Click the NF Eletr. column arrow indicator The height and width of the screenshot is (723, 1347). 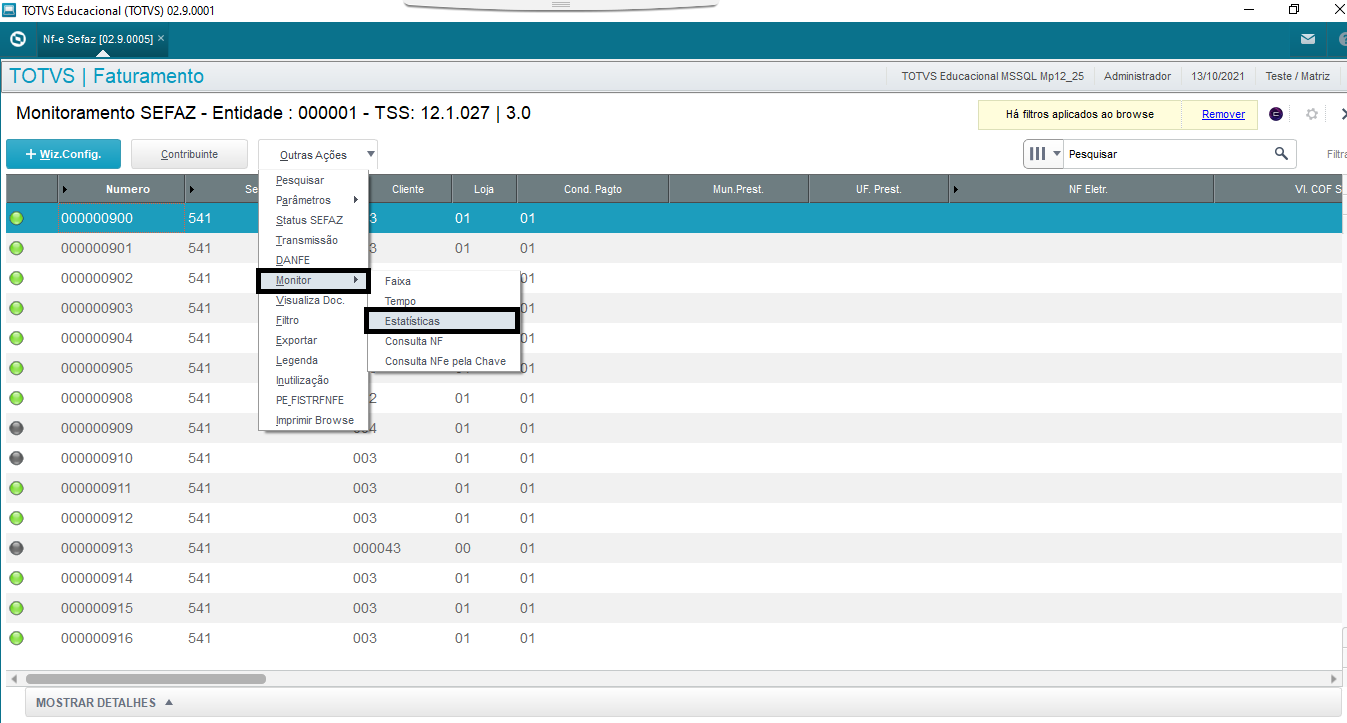click(956, 189)
